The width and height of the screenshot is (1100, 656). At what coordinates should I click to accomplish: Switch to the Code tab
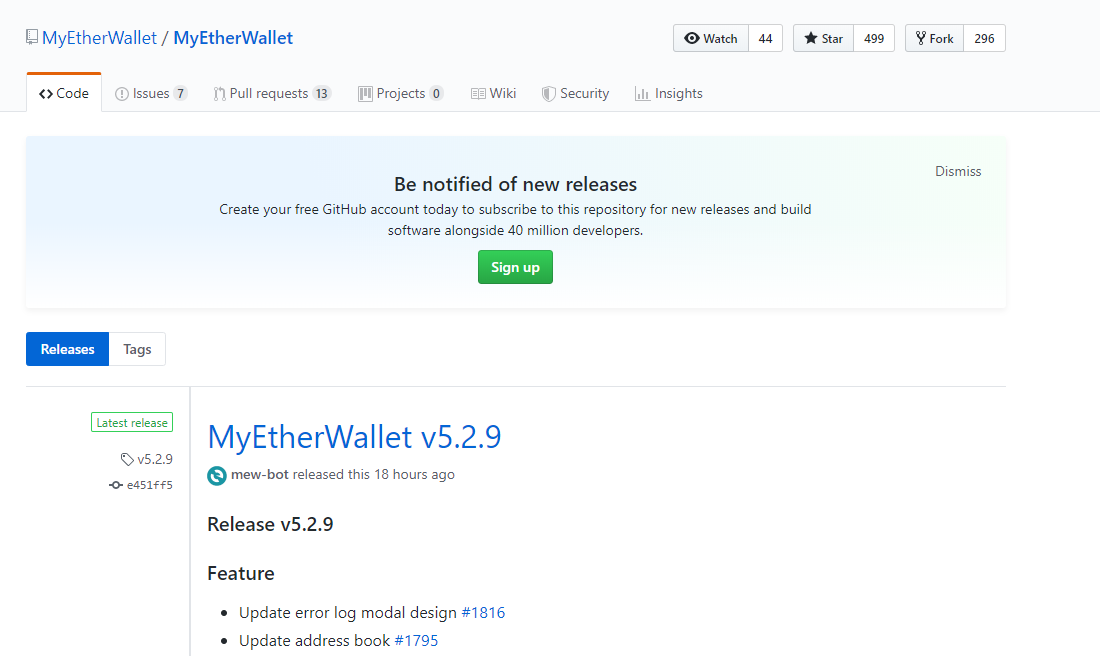click(64, 93)
